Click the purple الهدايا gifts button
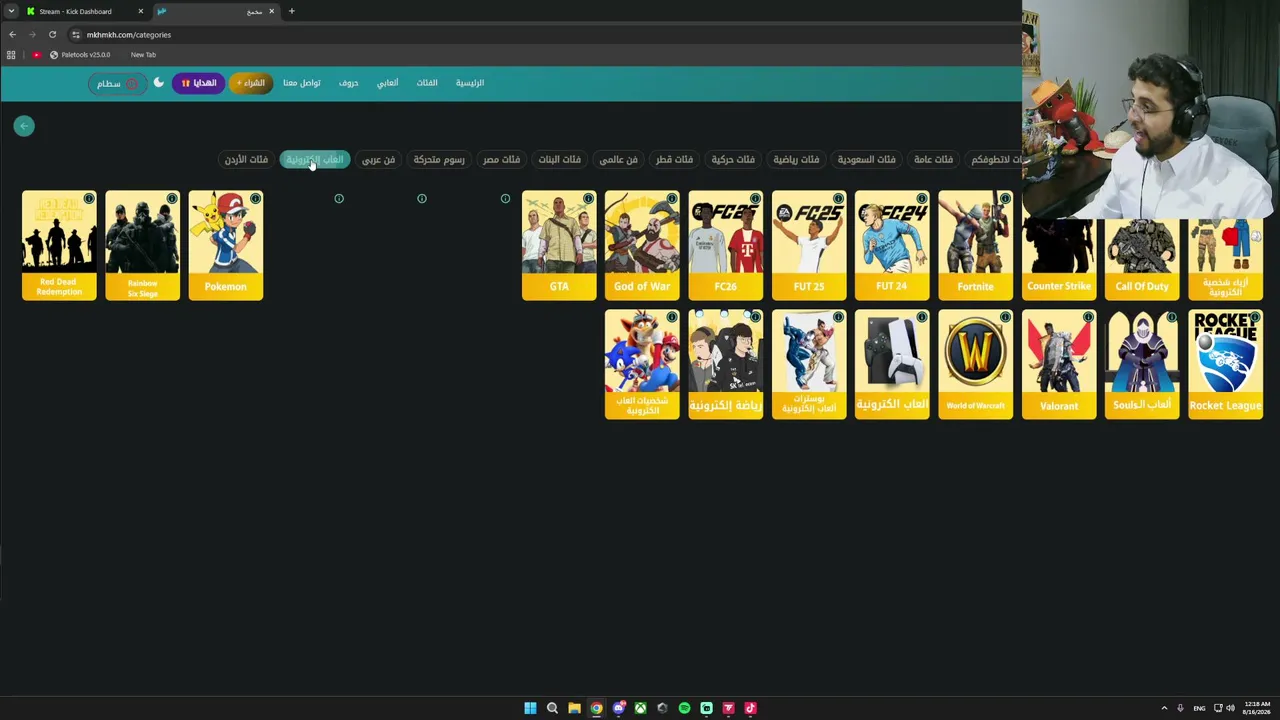This screenshot has height=720, width=1280. 198,83
